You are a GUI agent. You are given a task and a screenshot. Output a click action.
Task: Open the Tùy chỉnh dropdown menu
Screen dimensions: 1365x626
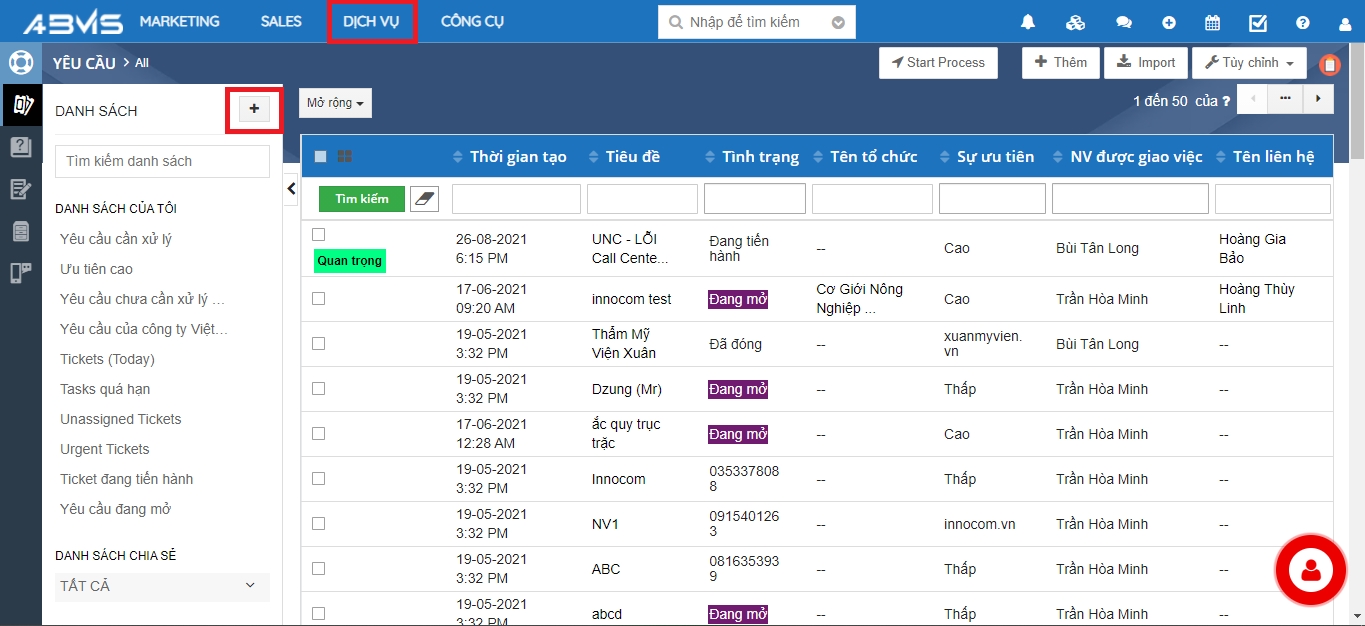click(1248, 63)
